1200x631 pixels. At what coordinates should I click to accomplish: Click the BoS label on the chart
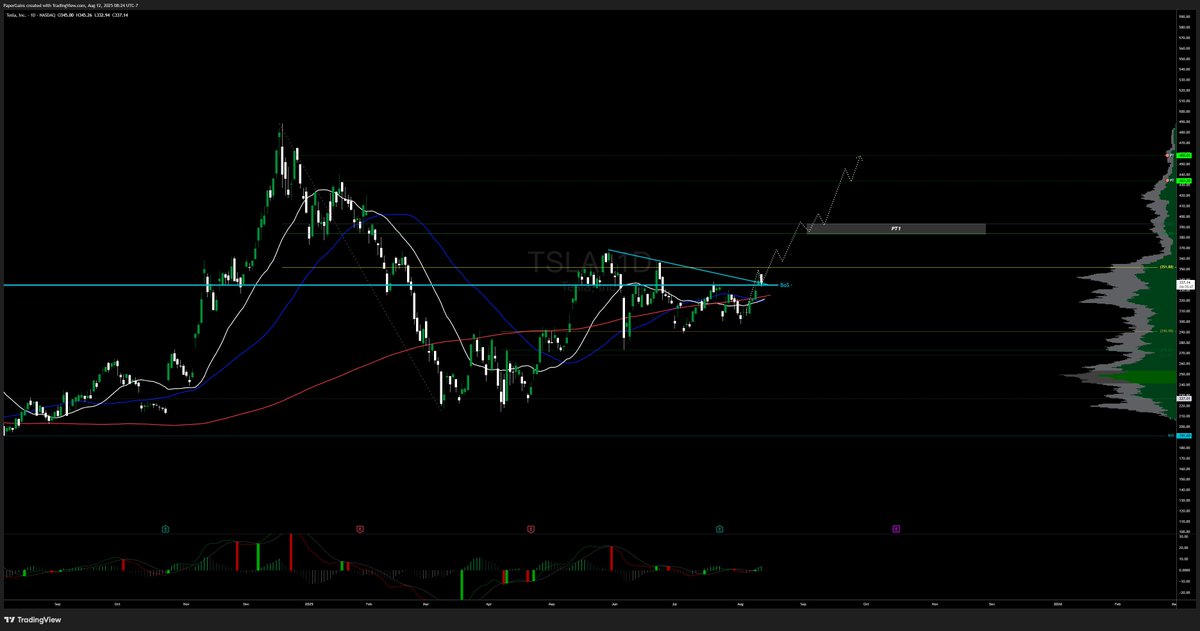coord(785,285)
